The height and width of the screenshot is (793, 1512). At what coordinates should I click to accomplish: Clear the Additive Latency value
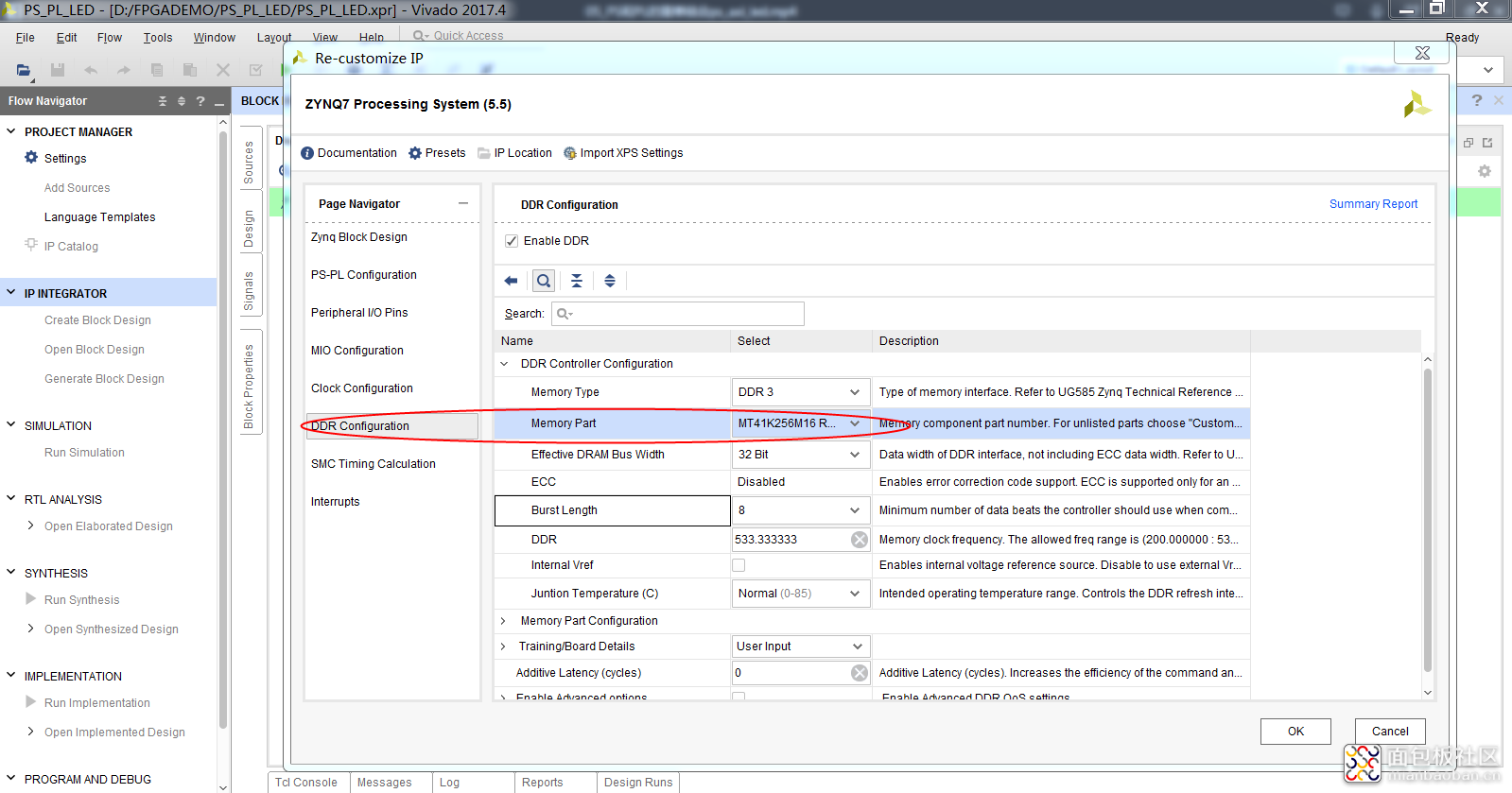click(x=860, y=673)
